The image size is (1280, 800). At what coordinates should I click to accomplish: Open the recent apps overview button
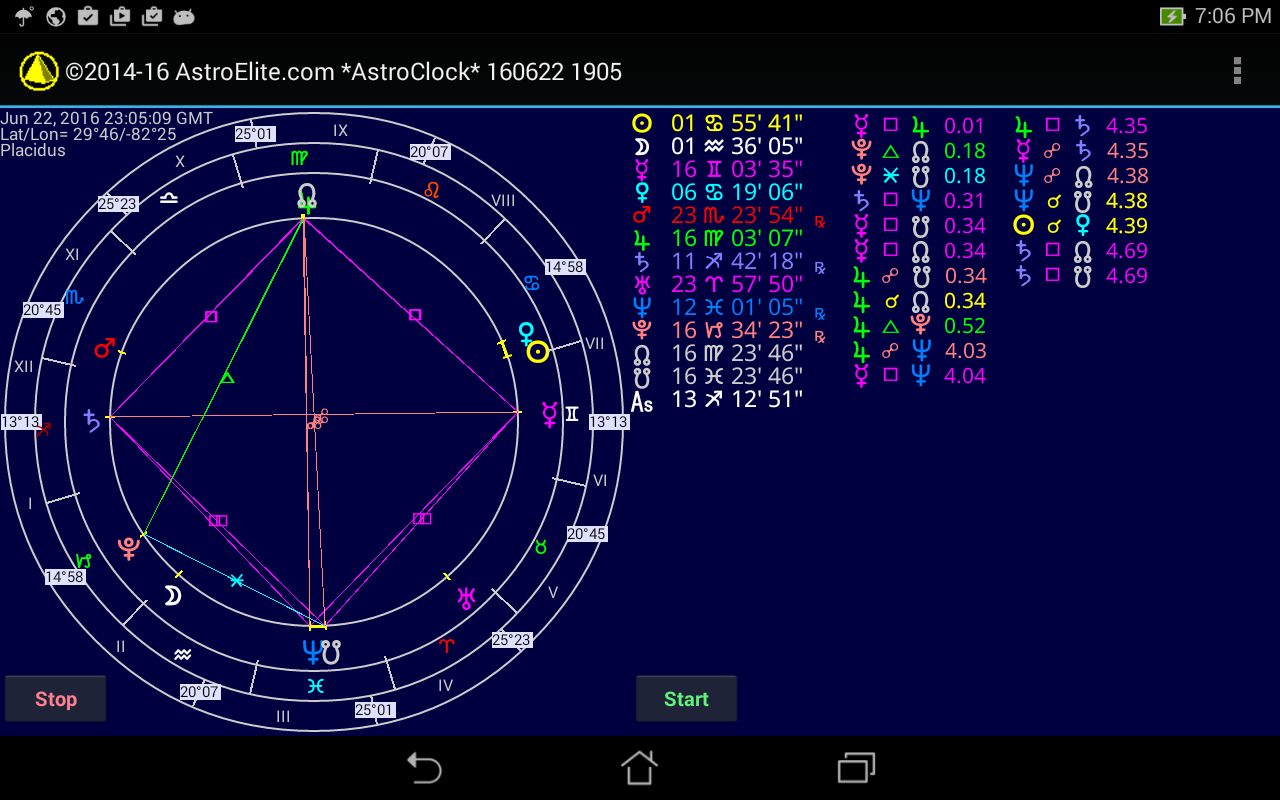point(856,767)
